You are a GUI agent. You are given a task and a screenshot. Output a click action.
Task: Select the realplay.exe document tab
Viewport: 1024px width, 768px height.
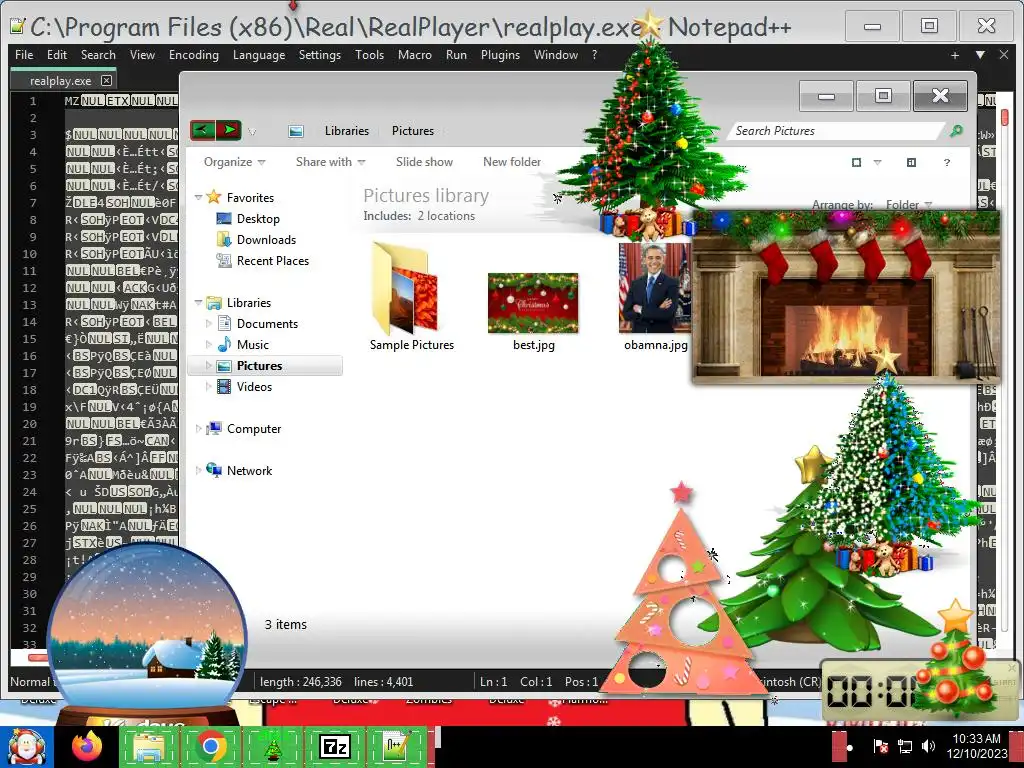[x=60, y=80]
